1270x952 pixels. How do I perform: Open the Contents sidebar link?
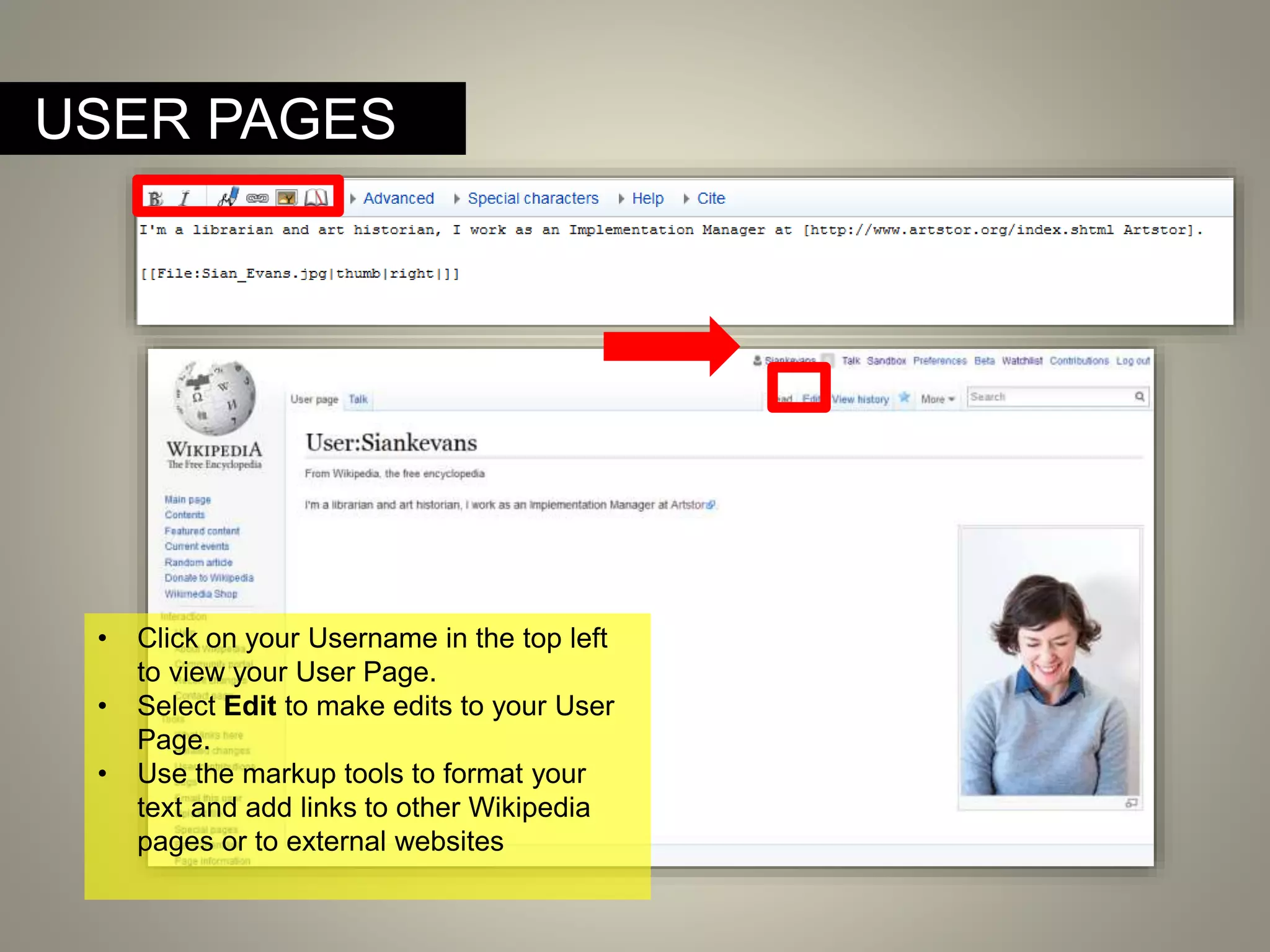coord(184,515)
